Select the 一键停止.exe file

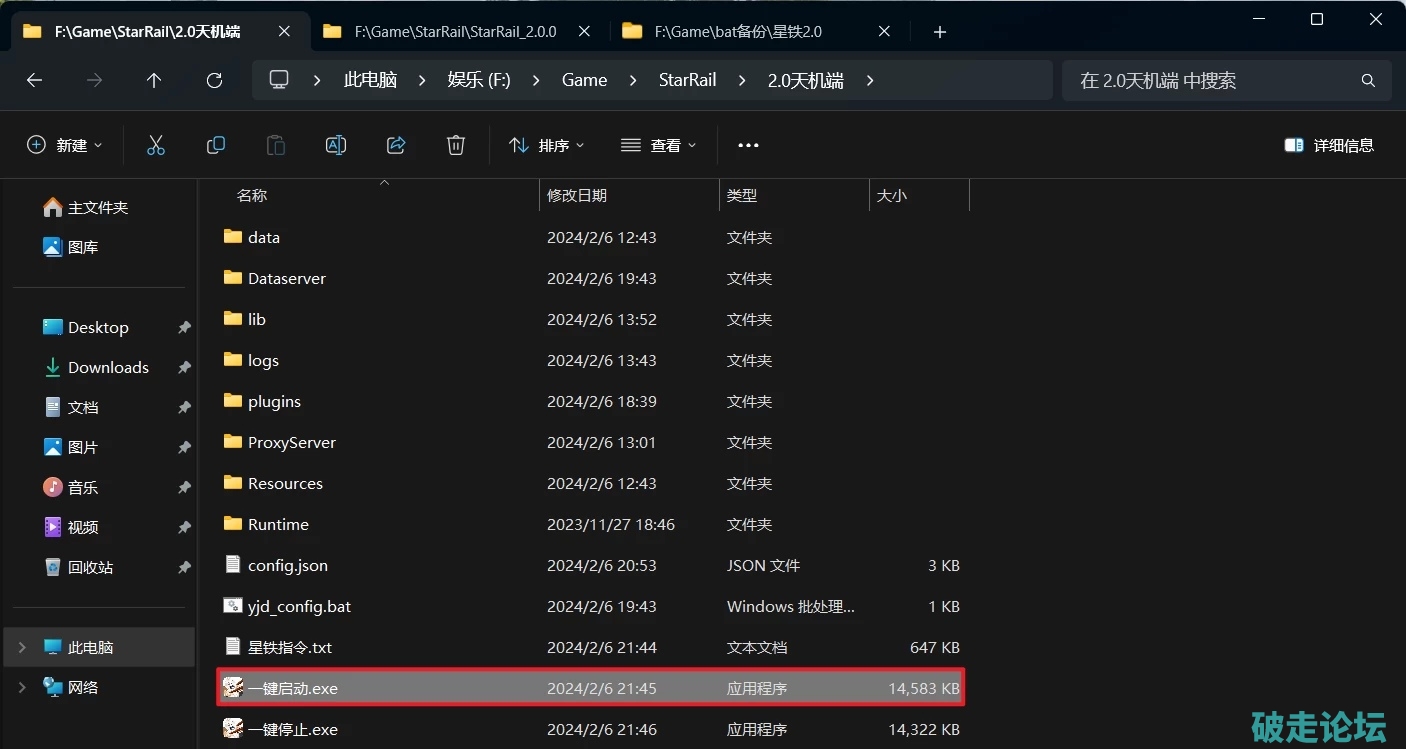click(293, 729)
